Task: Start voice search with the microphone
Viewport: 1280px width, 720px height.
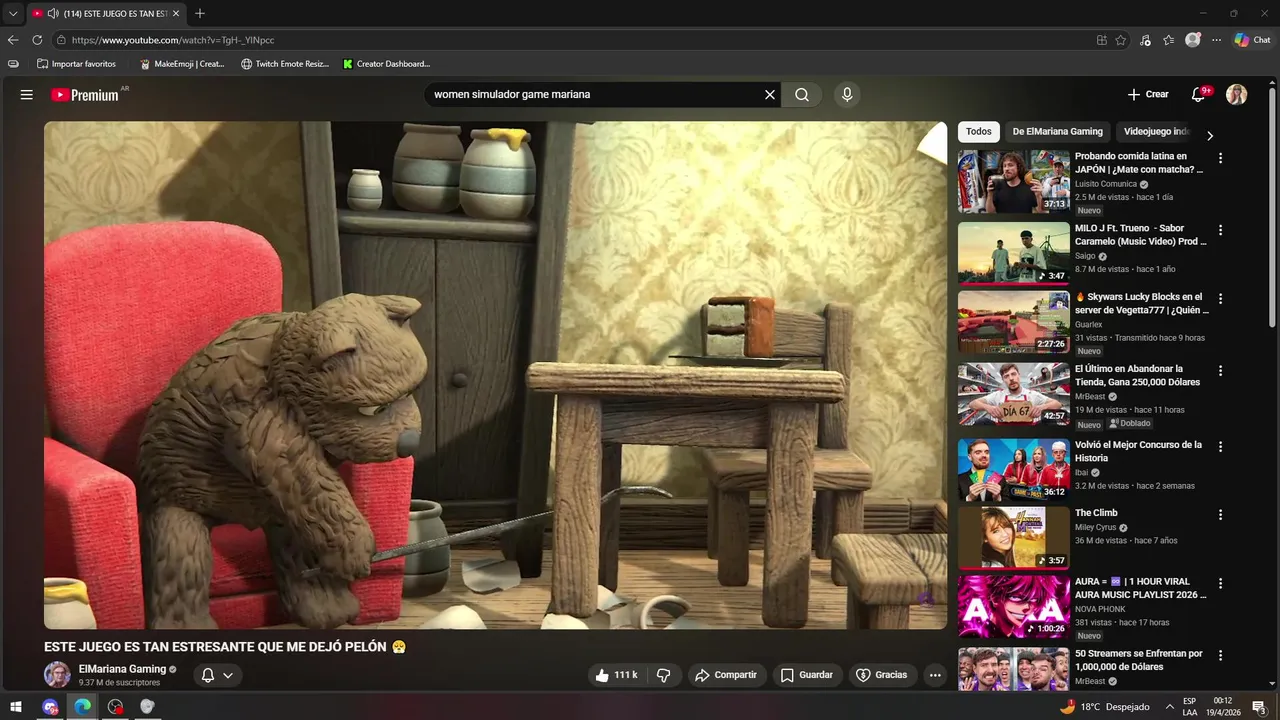Action: [847, 95]
